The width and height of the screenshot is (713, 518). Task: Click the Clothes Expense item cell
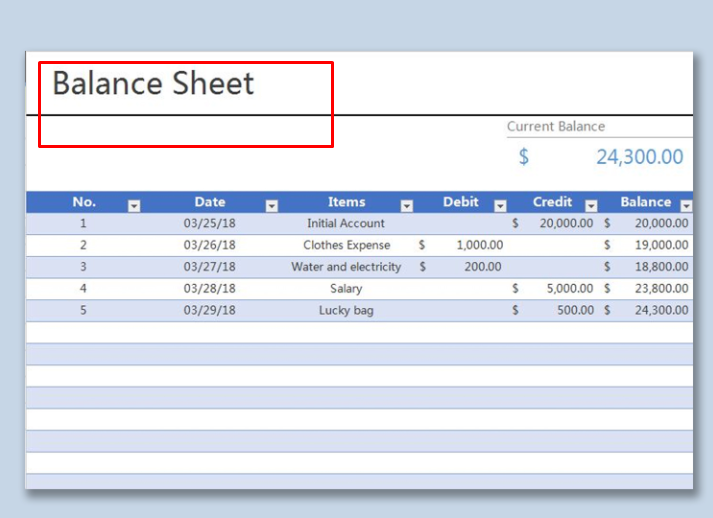(346, 245)
